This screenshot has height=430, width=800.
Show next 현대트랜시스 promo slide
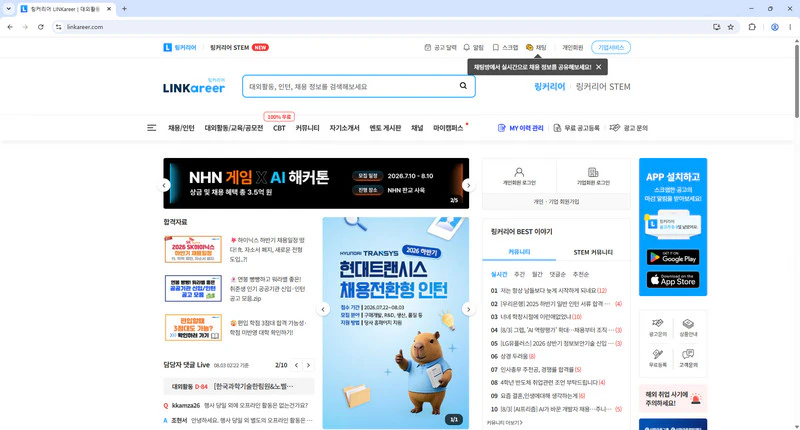468,309
